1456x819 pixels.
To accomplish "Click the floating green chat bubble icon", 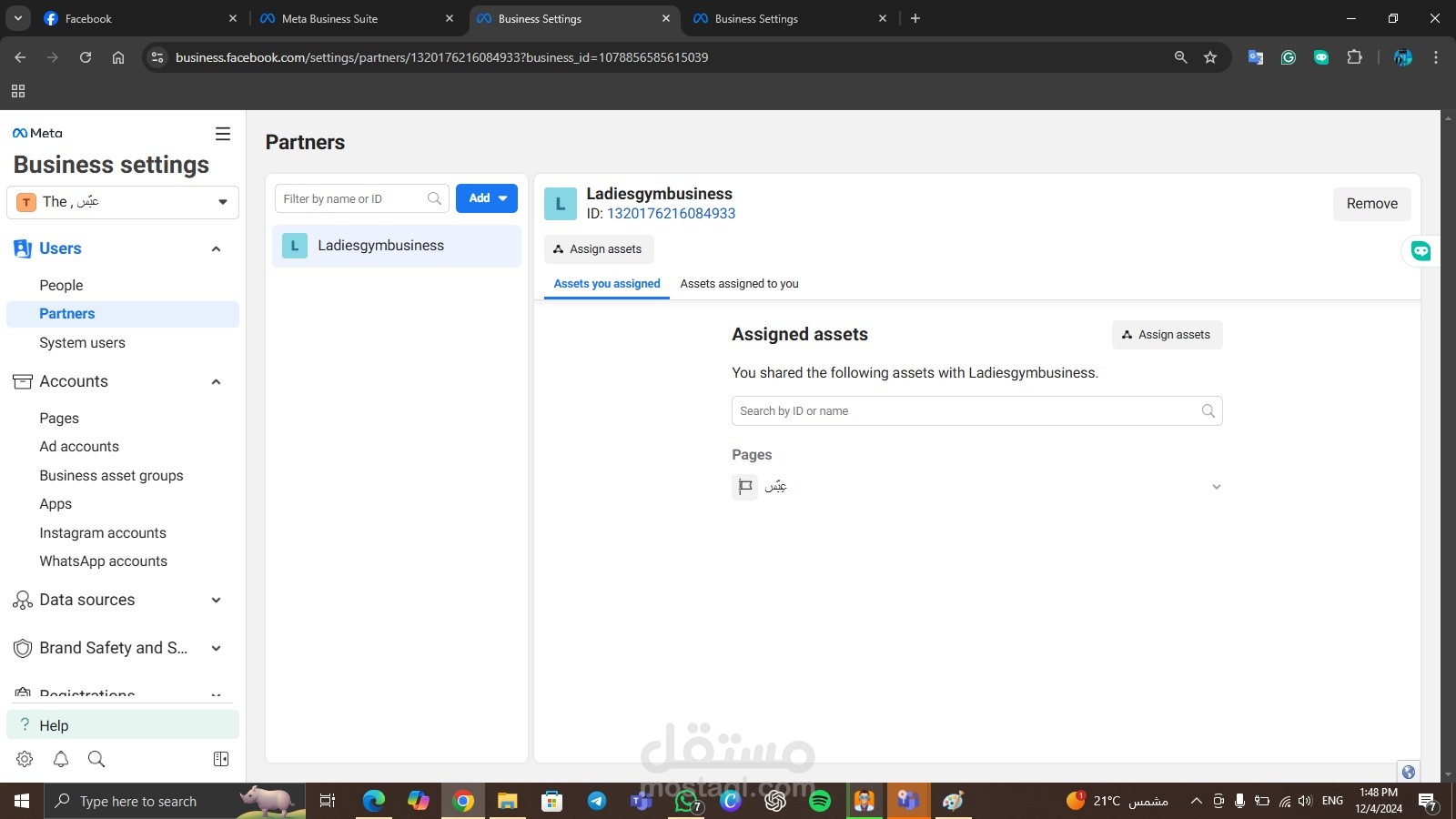I will [x=1421, y=251].
